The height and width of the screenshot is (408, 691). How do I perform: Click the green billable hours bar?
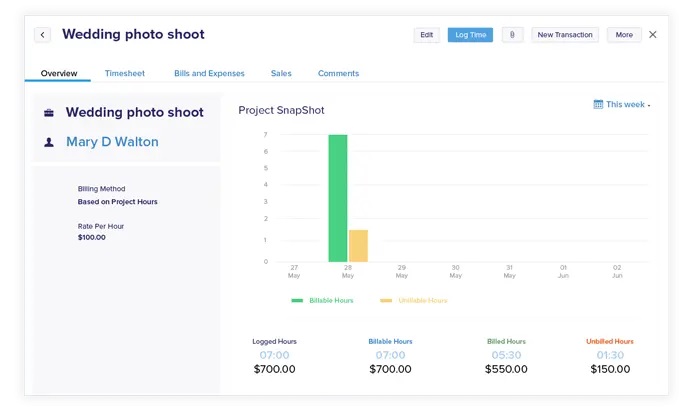(337, 198)
